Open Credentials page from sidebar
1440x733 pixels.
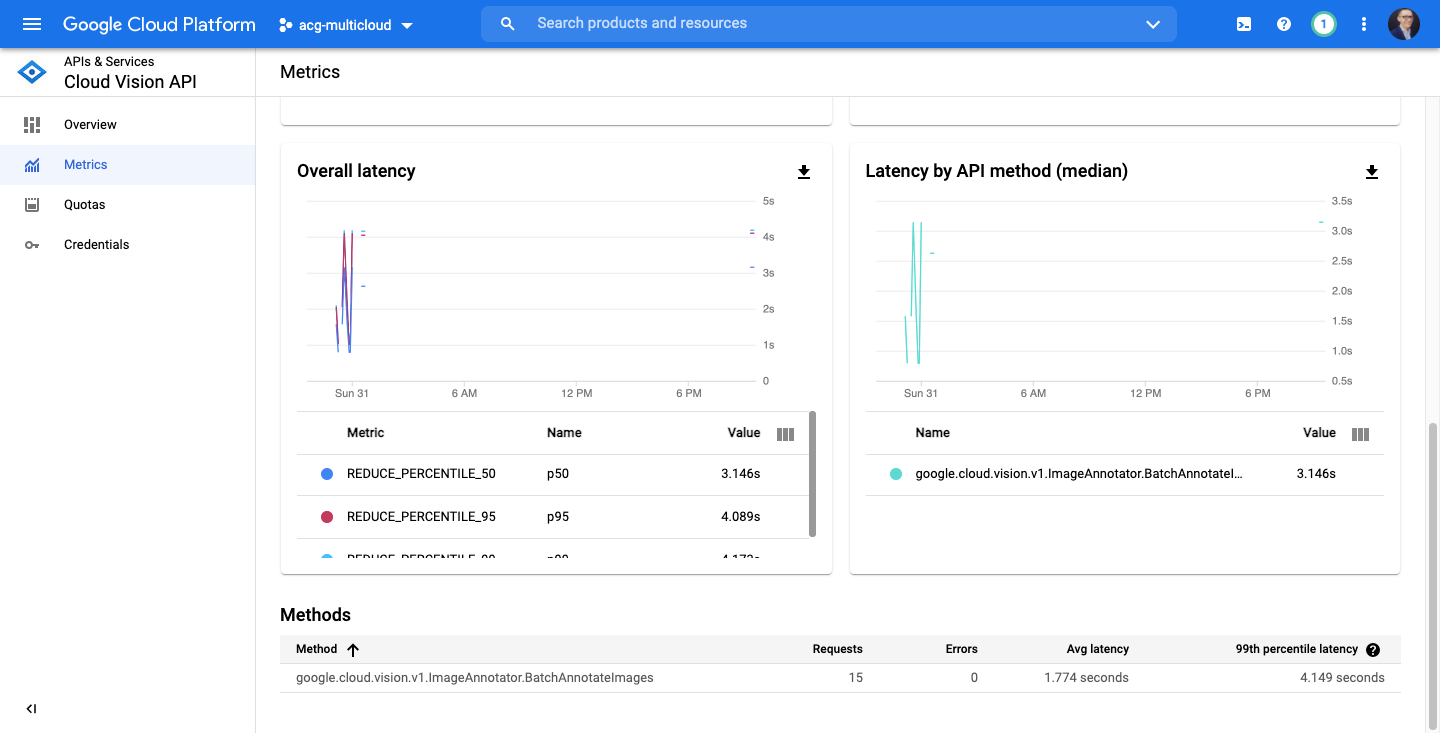pos(127,245)
